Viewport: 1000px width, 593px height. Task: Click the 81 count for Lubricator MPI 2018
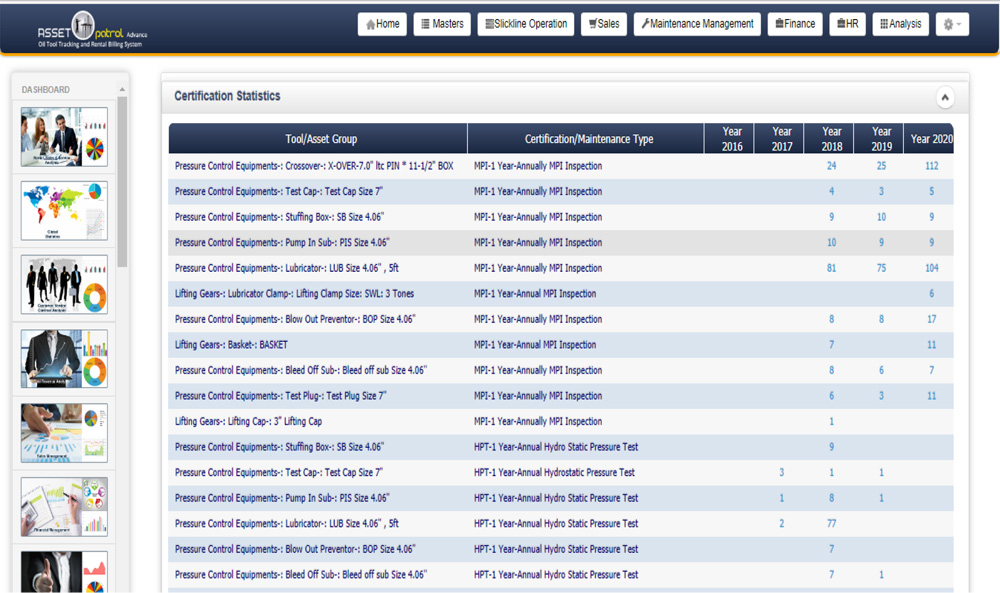coord(831,268)
